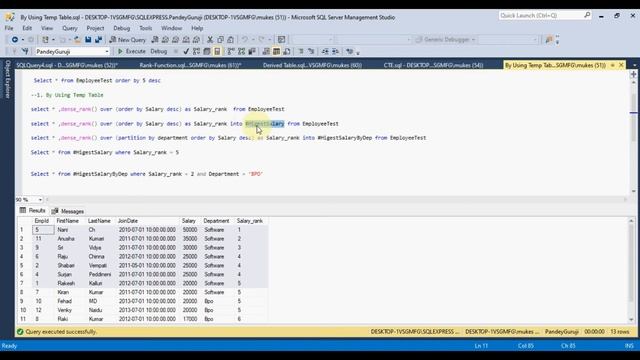Open the File menu
Image resolution: width=640 pixels, height=360 pixels.
[9, 28]
